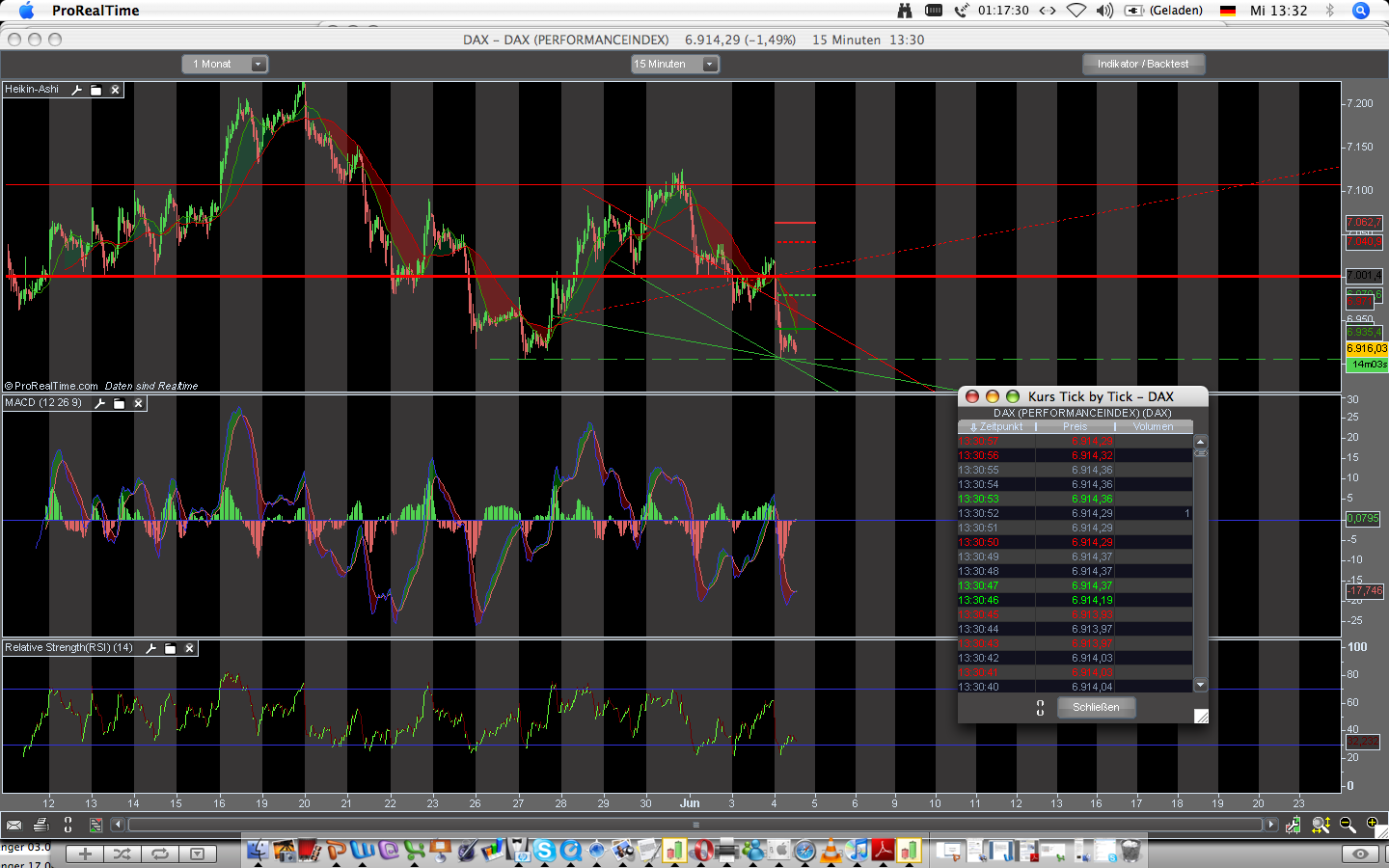Open RSI indicator settings wrench
This screenshot has width=1389, height=868.
pos(151,648)
